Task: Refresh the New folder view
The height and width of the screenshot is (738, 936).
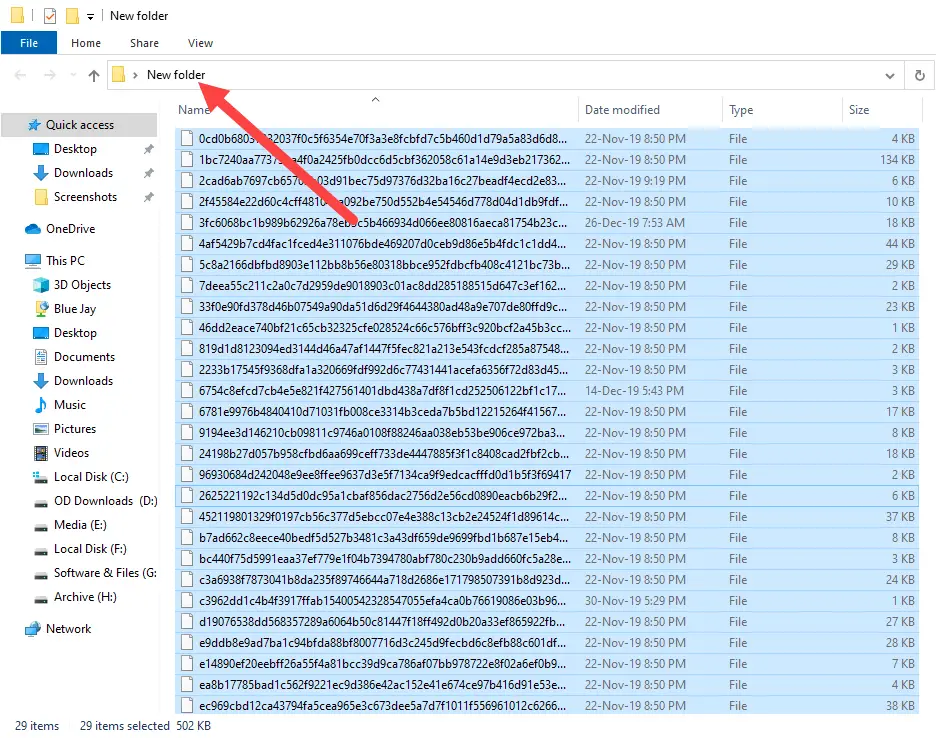Action: point(920,75)
